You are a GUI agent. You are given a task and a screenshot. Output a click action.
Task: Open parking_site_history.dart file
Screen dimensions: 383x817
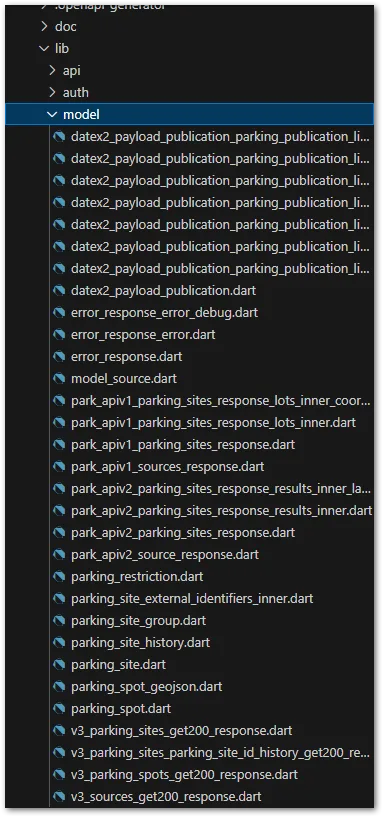tap(141, 642)
